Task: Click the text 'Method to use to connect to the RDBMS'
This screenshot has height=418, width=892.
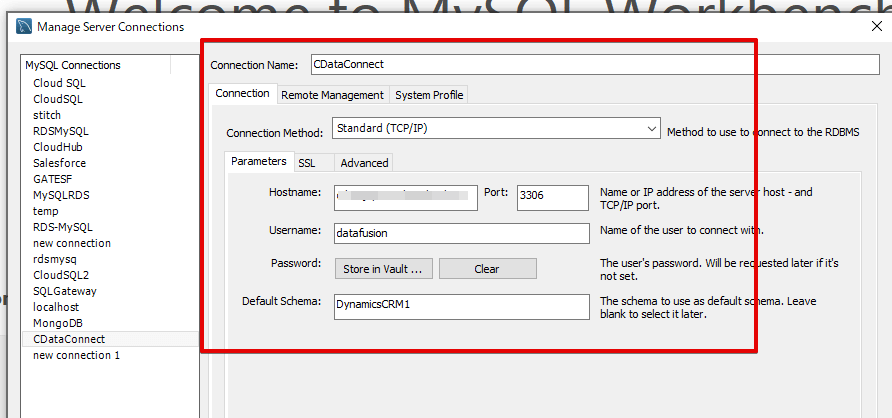Action: 763,132
